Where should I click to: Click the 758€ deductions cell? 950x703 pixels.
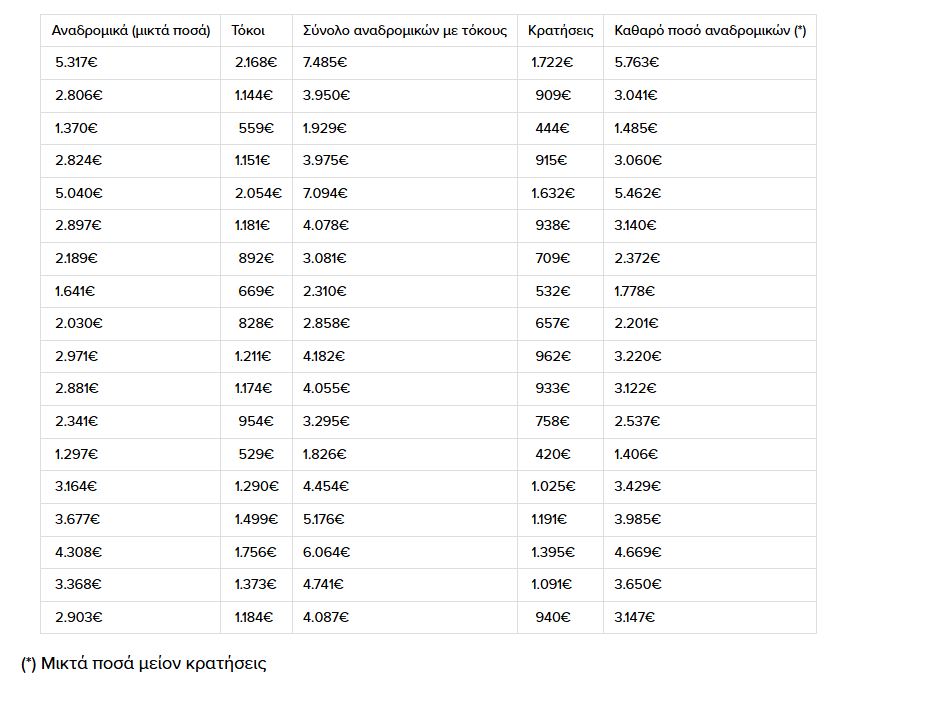553,421
